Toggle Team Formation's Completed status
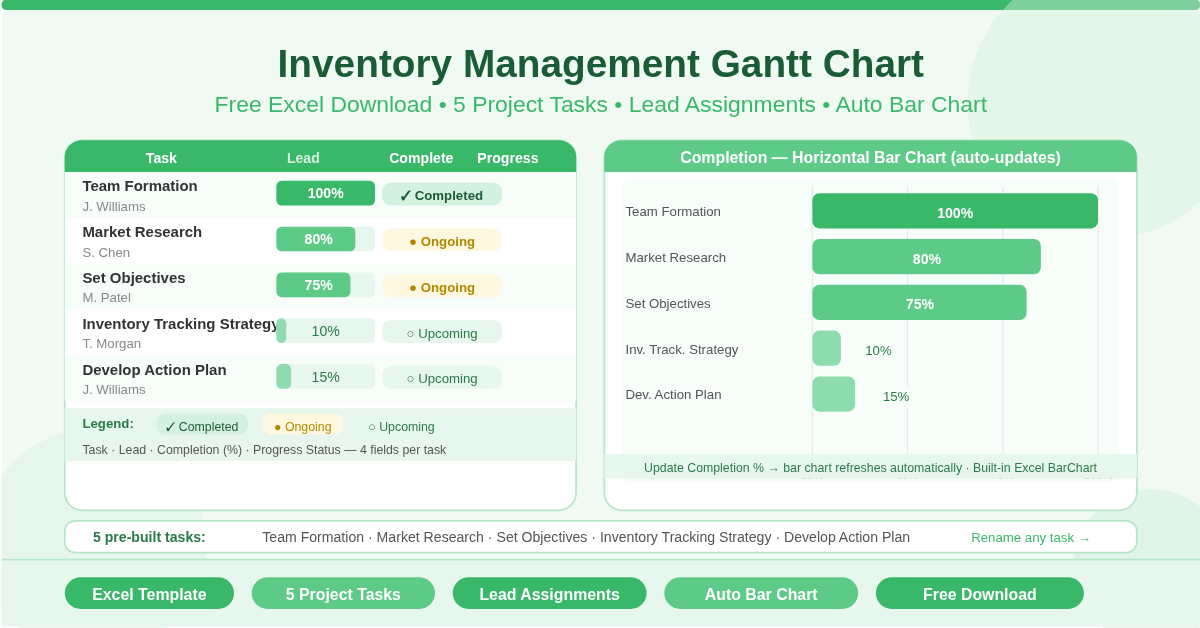This screenshot has height=628, width=1200. click(442, 194)
